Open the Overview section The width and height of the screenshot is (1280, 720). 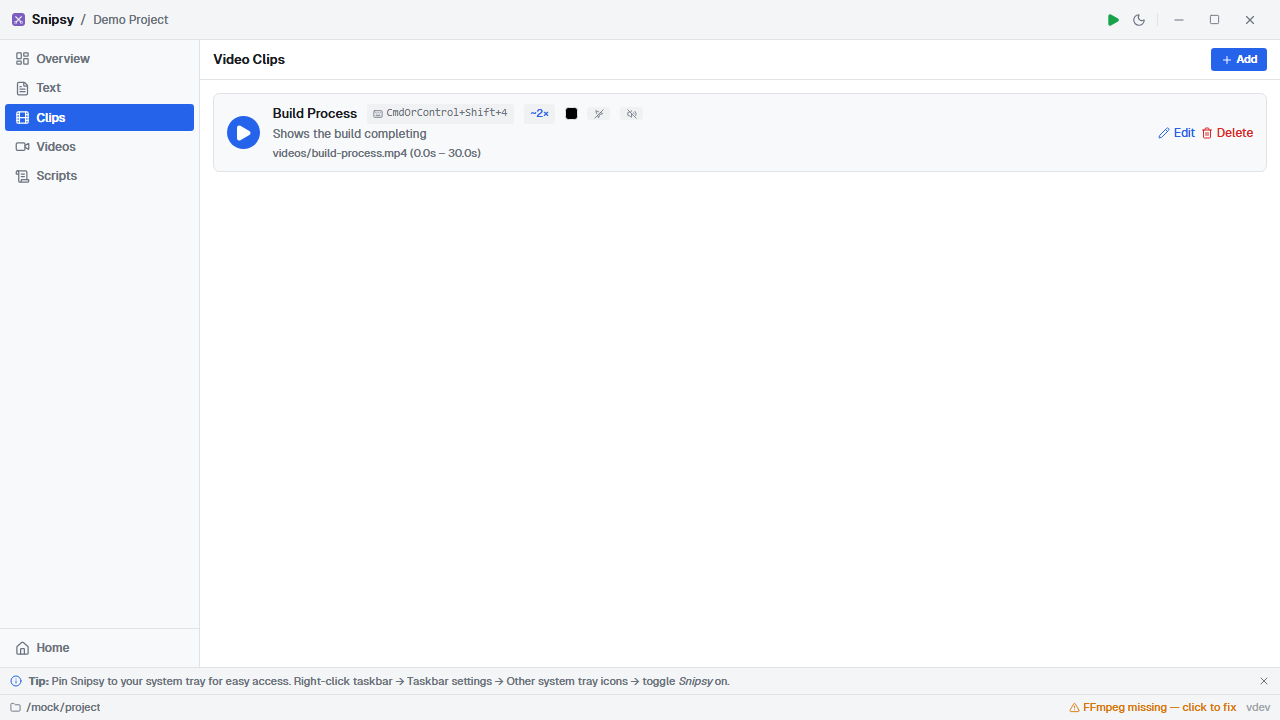pos(63,59)
